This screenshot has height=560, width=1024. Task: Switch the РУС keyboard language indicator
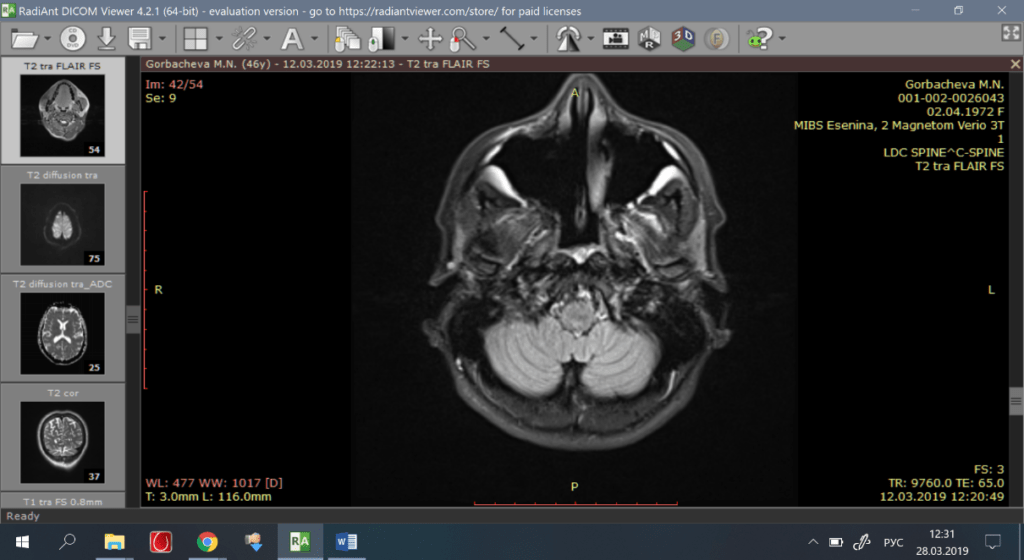[893, 542]
